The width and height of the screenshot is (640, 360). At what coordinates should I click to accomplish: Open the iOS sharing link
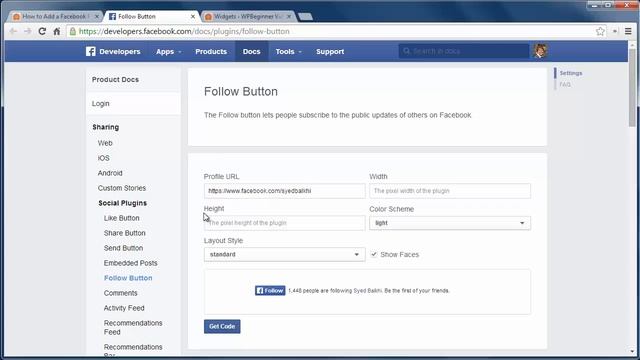point(104,158)
